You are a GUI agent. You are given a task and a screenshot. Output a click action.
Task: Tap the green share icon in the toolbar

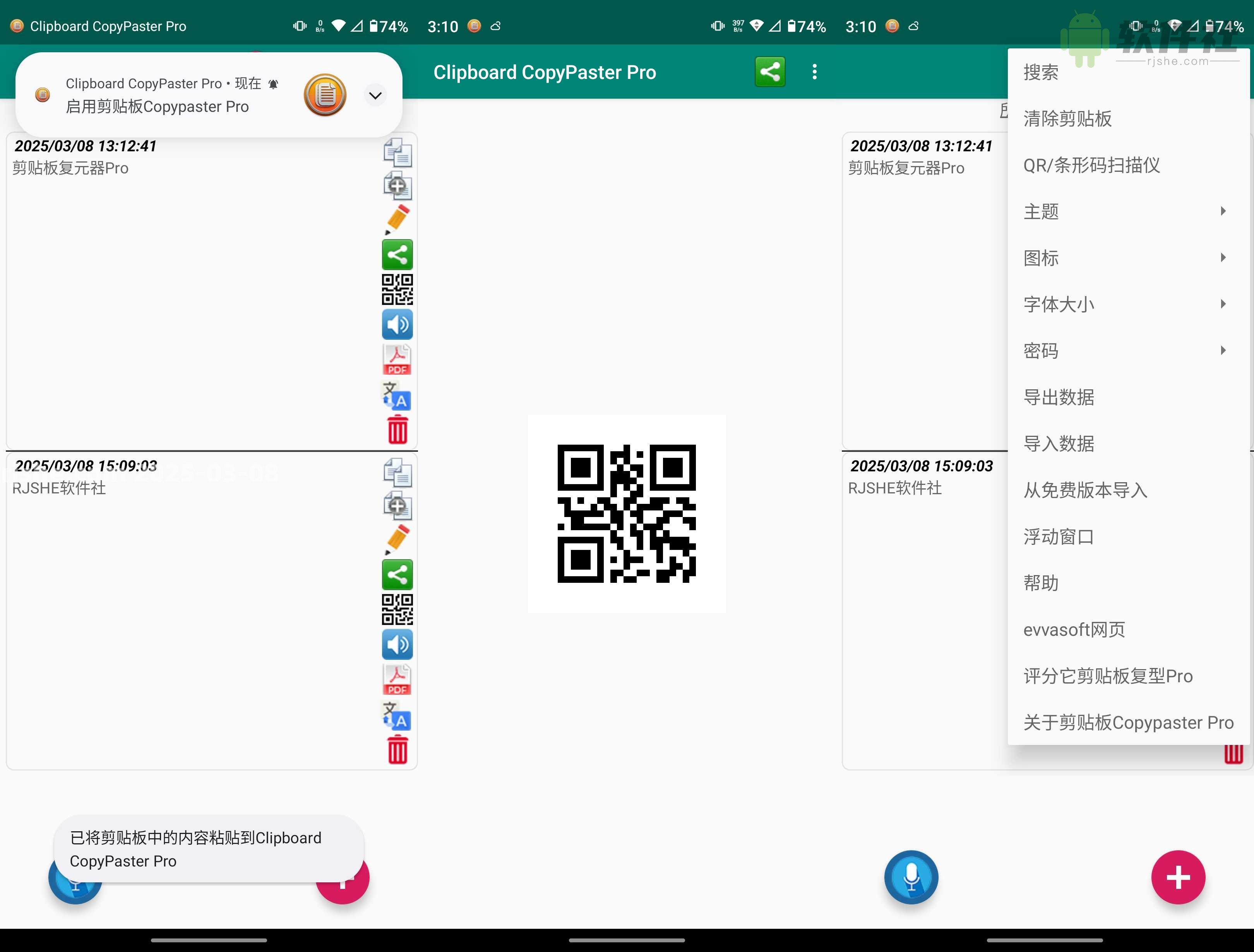[x=770, y=72]
